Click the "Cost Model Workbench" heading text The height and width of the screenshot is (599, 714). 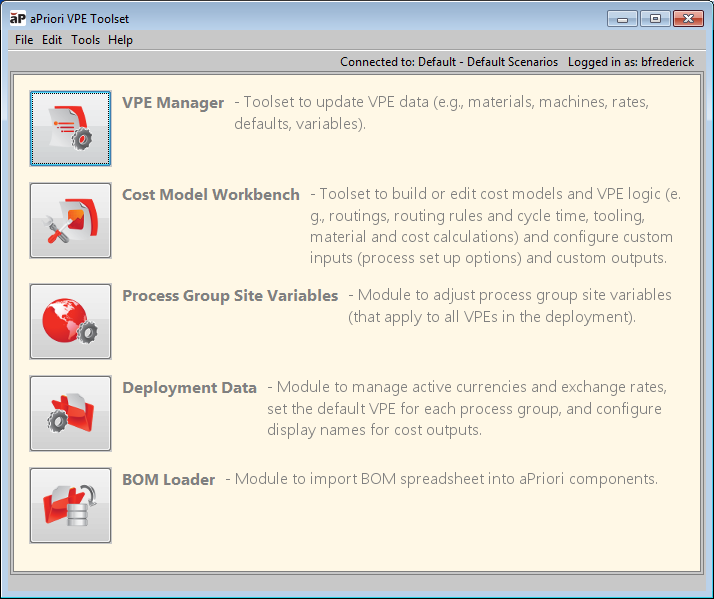210,195
